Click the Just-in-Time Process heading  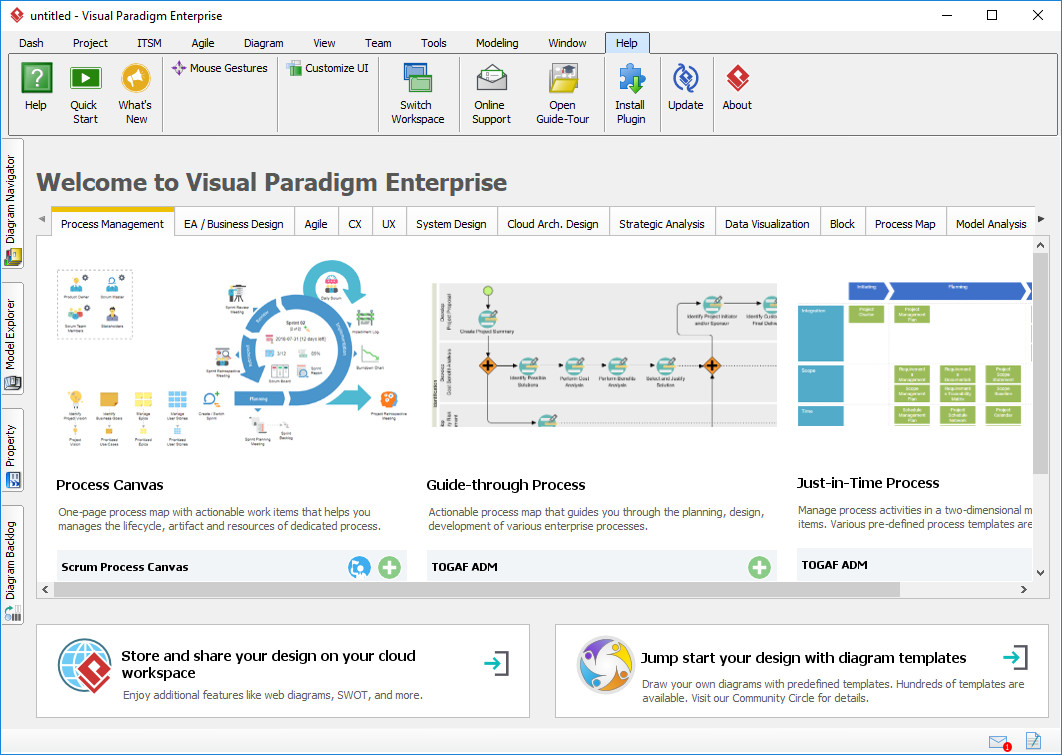868,483
